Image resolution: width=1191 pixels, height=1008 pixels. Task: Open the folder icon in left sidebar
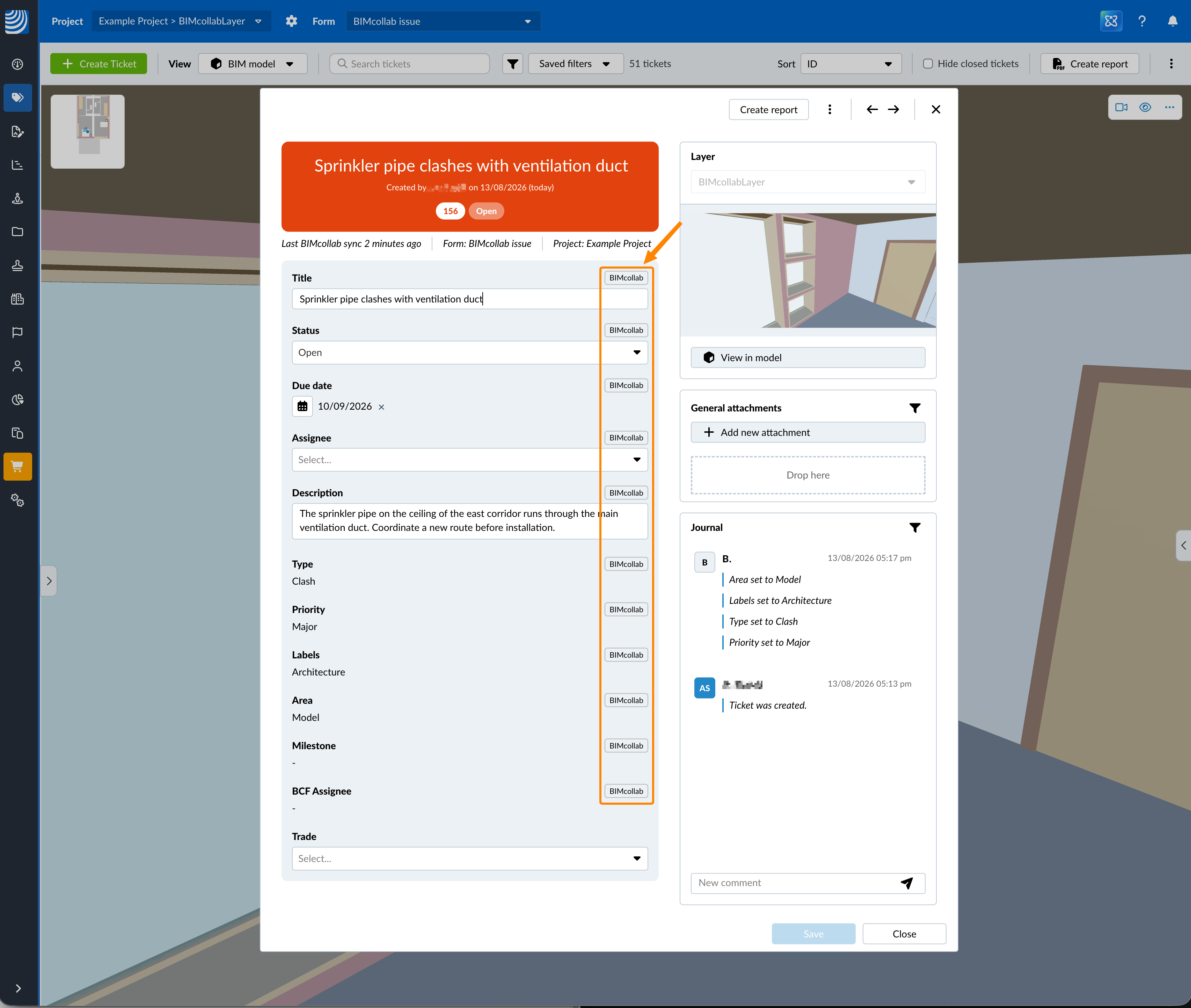18,232
